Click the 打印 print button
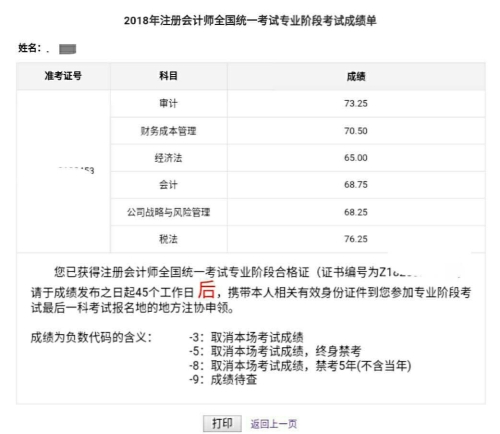The height and width of the screenshot is (434, 500). pos(222,423)
